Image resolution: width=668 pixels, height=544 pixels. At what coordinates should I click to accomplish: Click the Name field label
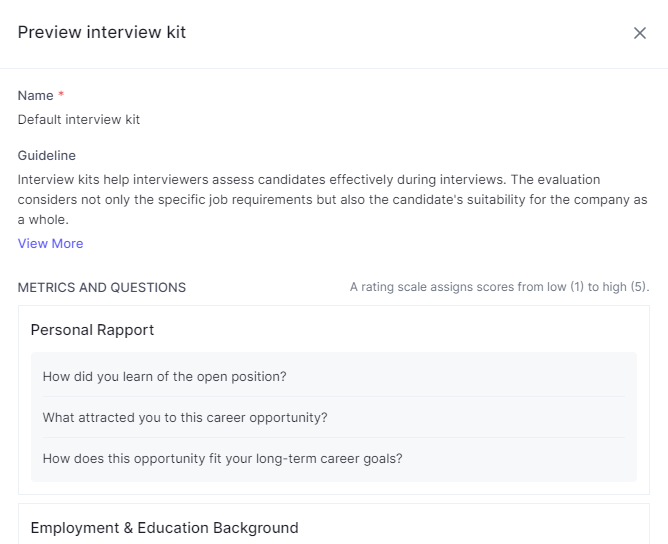click(35, 96)
